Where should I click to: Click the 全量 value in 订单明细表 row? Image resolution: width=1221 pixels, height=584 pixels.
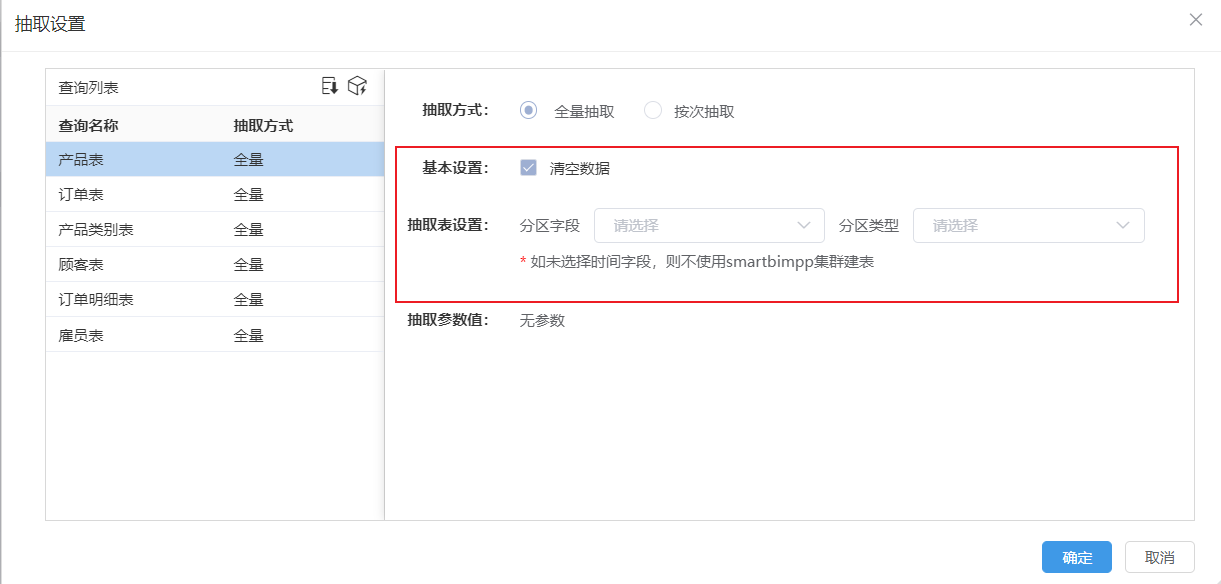(x=248, y=299)
